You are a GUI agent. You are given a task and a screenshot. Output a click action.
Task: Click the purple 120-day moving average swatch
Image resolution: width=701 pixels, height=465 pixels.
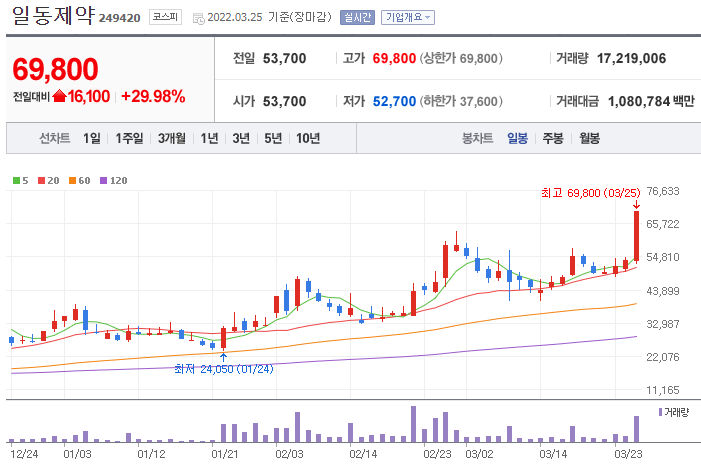coord(103,181)
